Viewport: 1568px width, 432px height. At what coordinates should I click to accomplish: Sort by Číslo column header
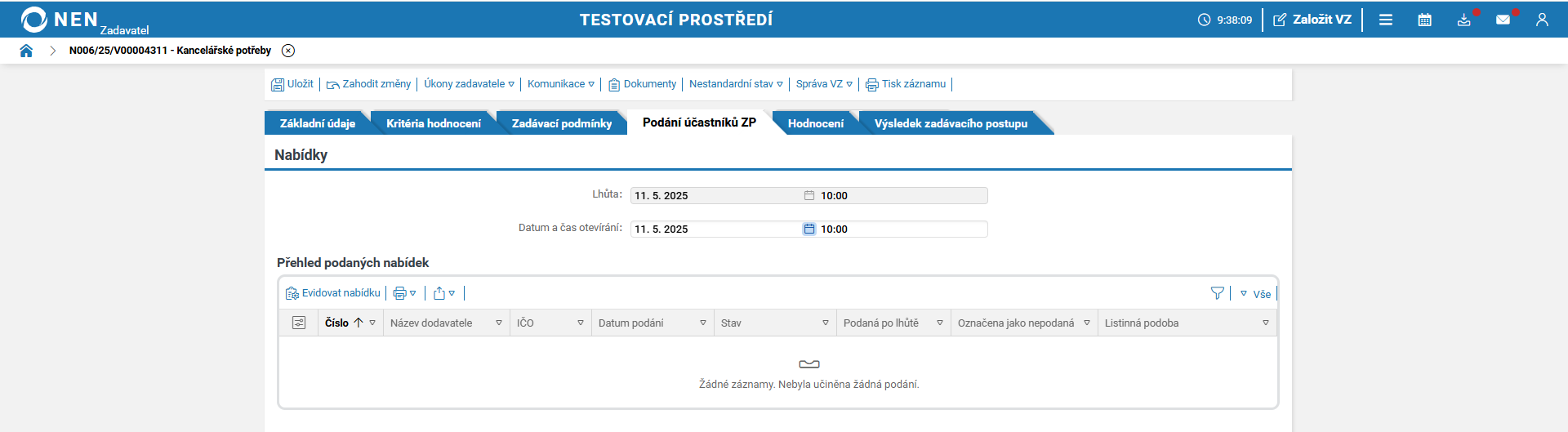pos(336,323)
